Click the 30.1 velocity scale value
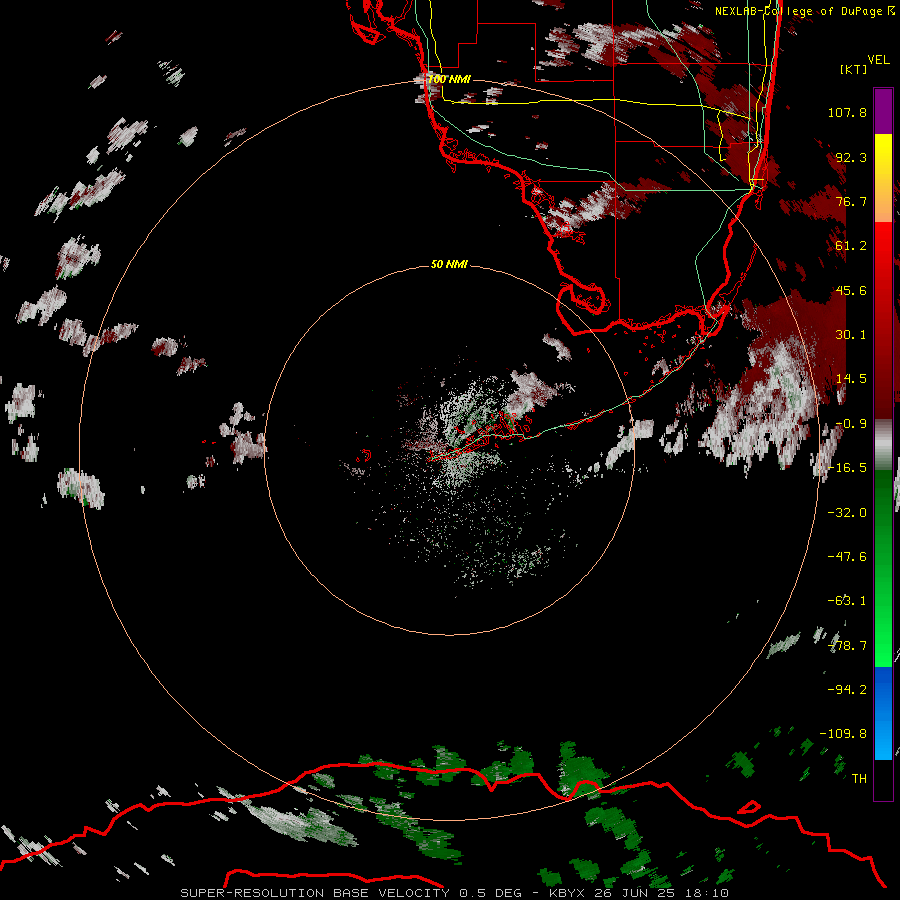 851,335
